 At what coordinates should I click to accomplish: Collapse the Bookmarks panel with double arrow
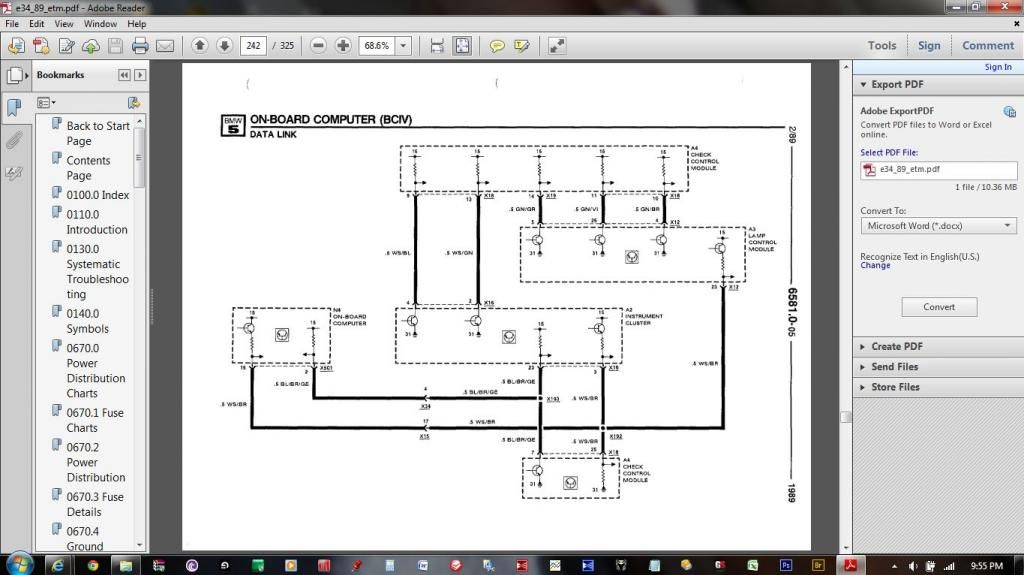point(124,75)
